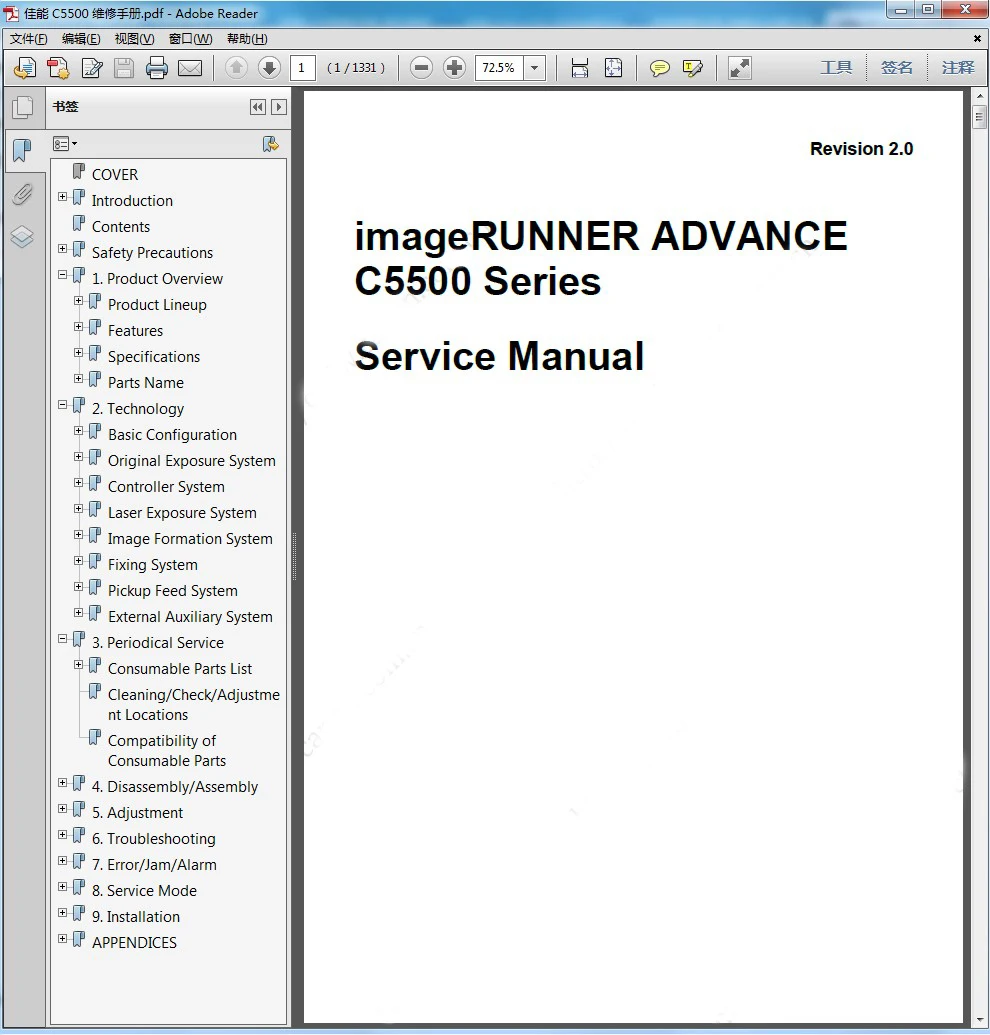
Task: Open the 工具 tools pane
Action: pos(836,67)
